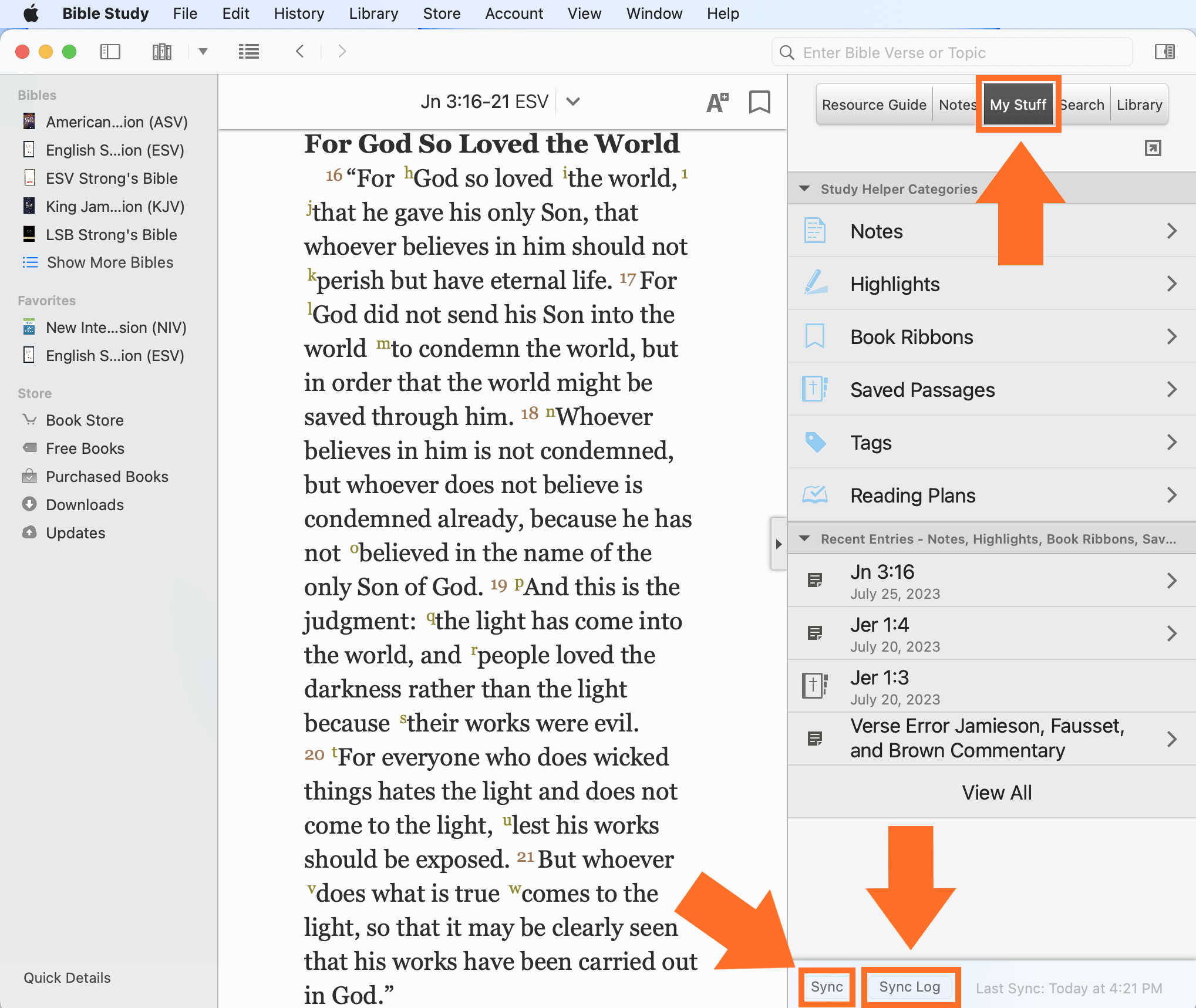1196x1008 pixels.
Task: Click the Purchased Books icon in the sidebar
Action: (30, 476)
